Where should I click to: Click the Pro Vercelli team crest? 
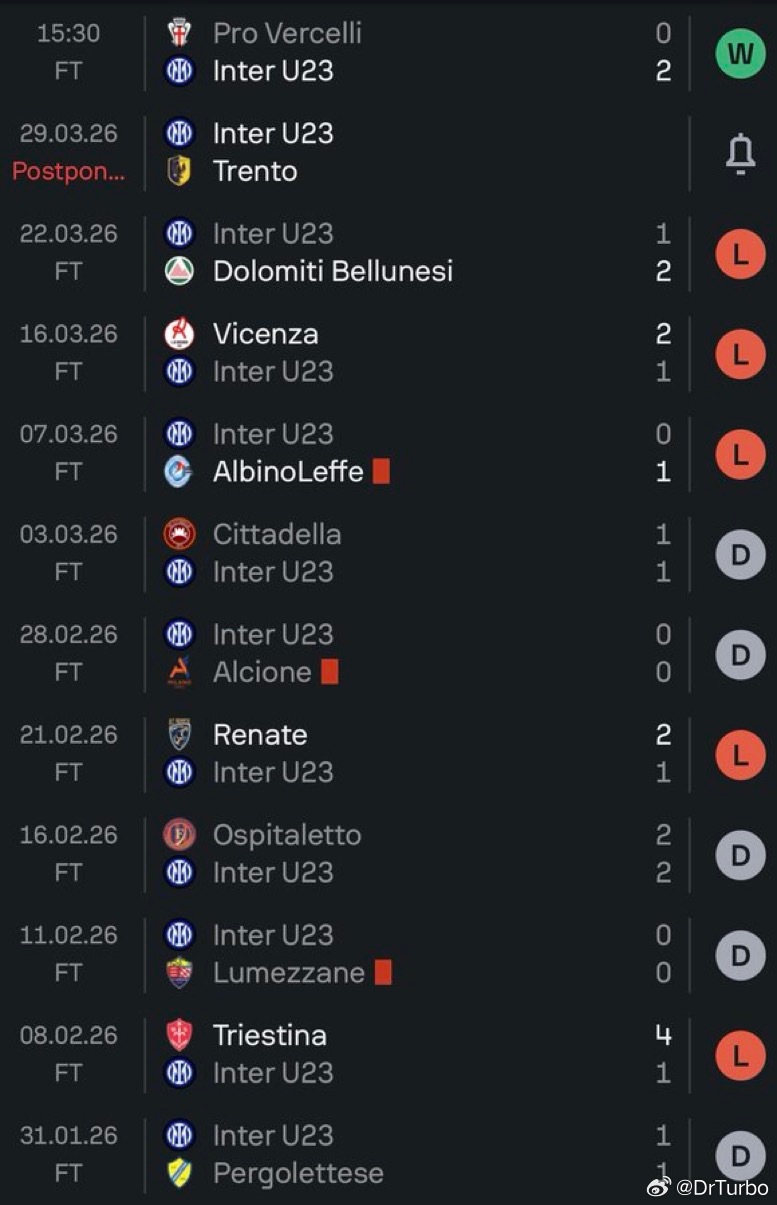pos(179,33)
